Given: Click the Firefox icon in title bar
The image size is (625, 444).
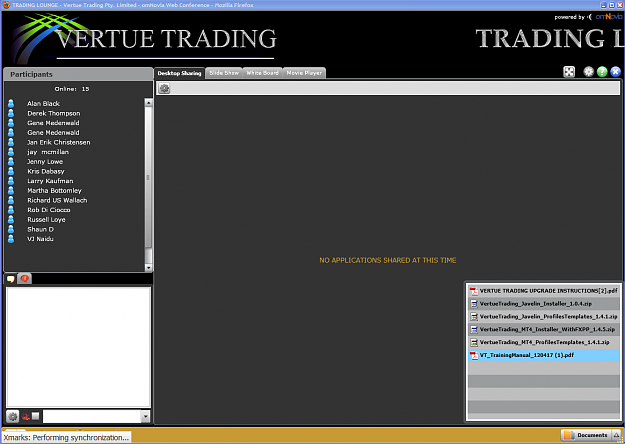Looking at the screenshot, I should (6, 5).
